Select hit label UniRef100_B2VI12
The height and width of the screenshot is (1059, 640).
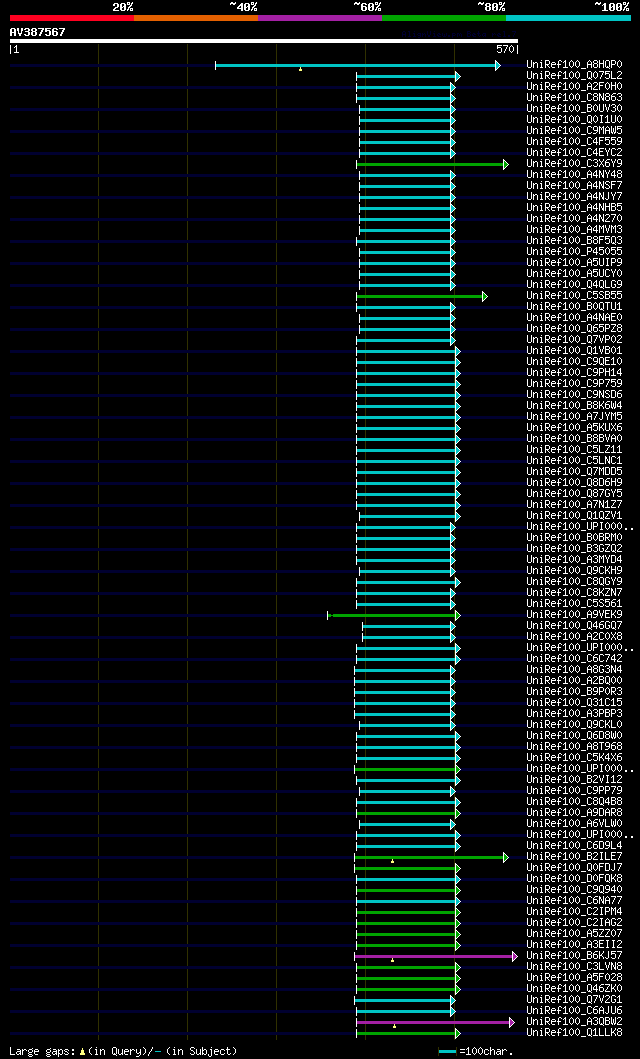tap(575, 779)
